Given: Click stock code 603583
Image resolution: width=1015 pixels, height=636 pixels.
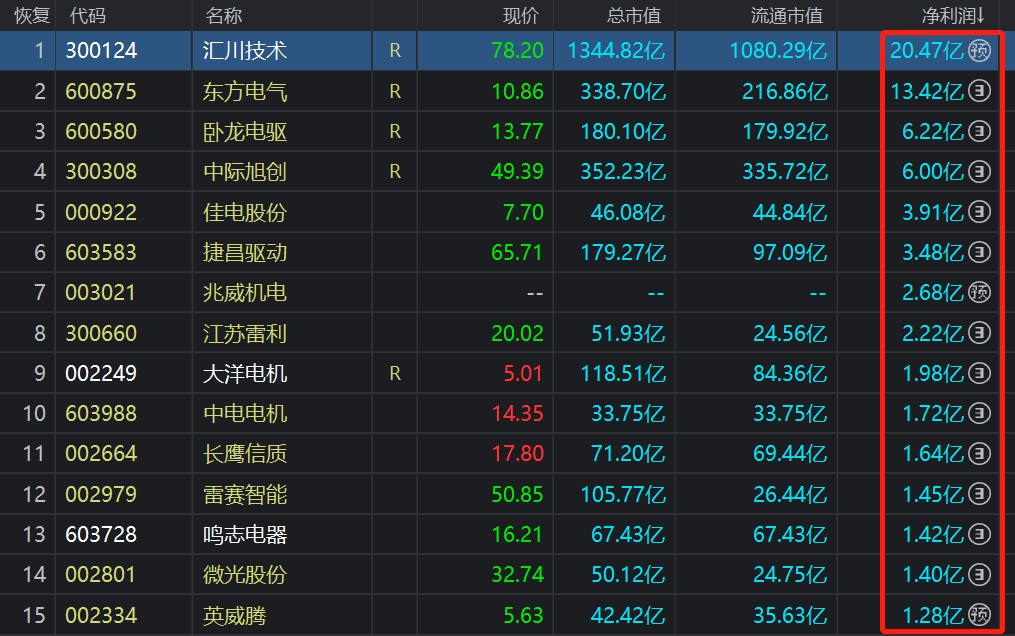Looking at the screenshot, I should (101, 252).
